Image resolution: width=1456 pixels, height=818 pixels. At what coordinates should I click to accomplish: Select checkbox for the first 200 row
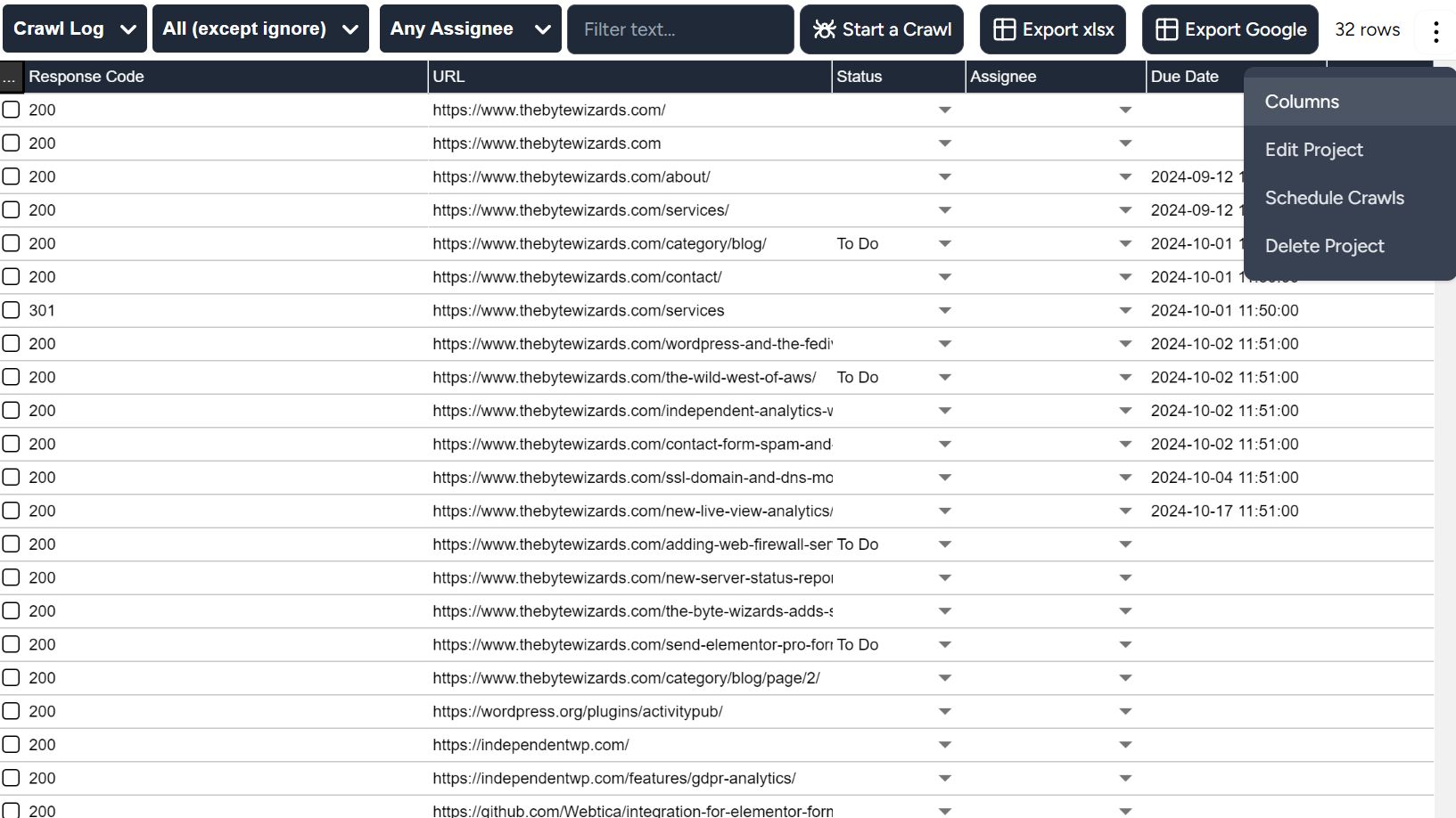pyautogui.click(x=11, y=110)
